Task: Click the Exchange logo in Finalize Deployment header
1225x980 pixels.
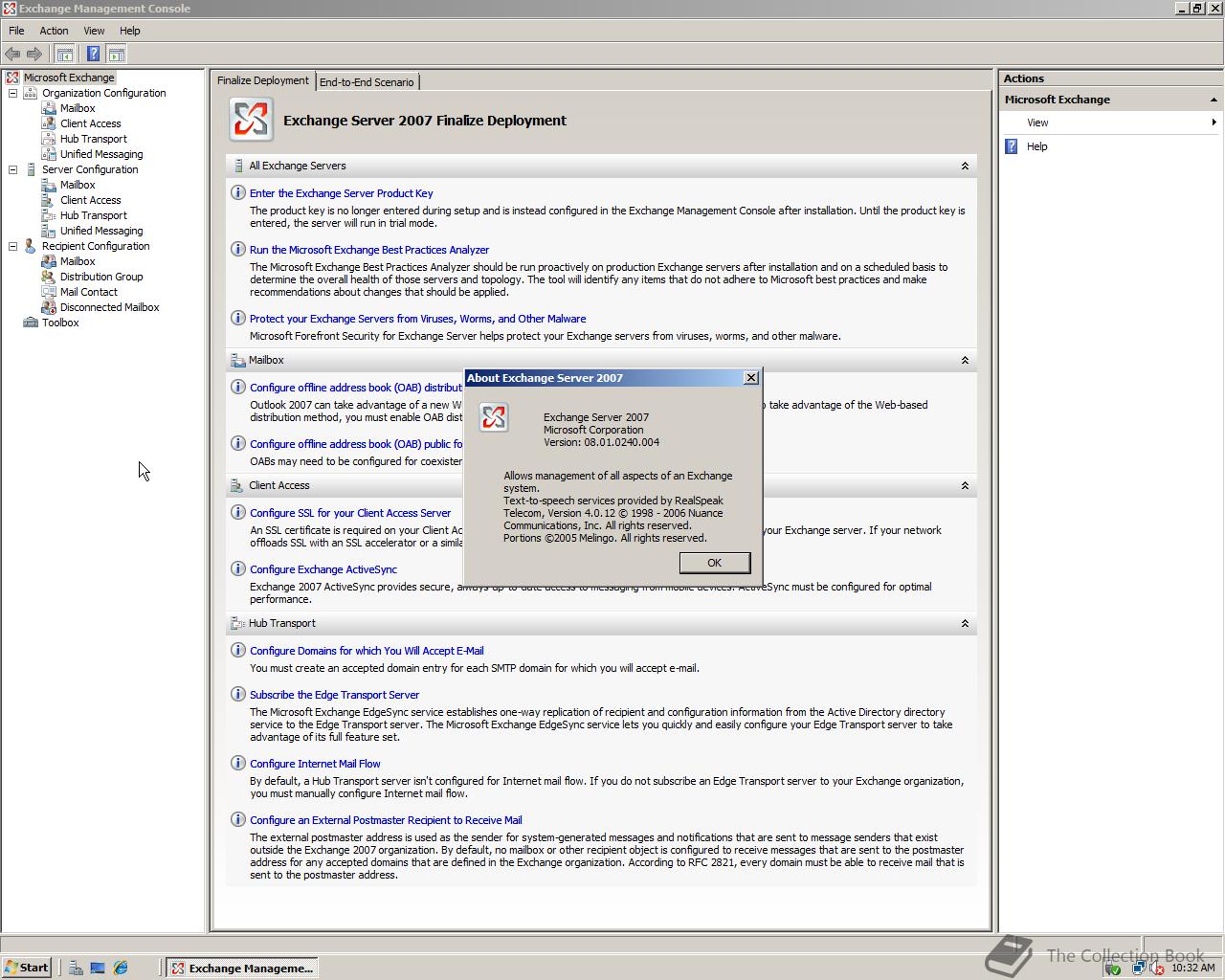Action: point(251,120)
